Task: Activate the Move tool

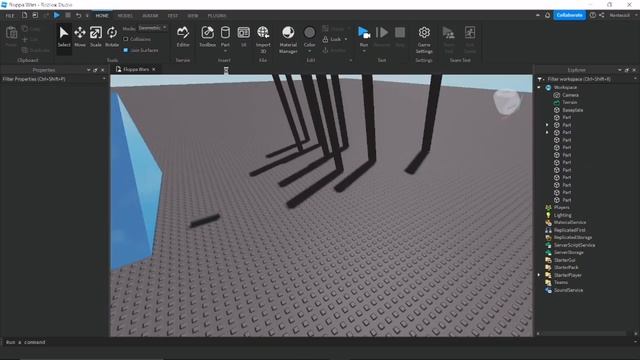Action: click(80, 36)
